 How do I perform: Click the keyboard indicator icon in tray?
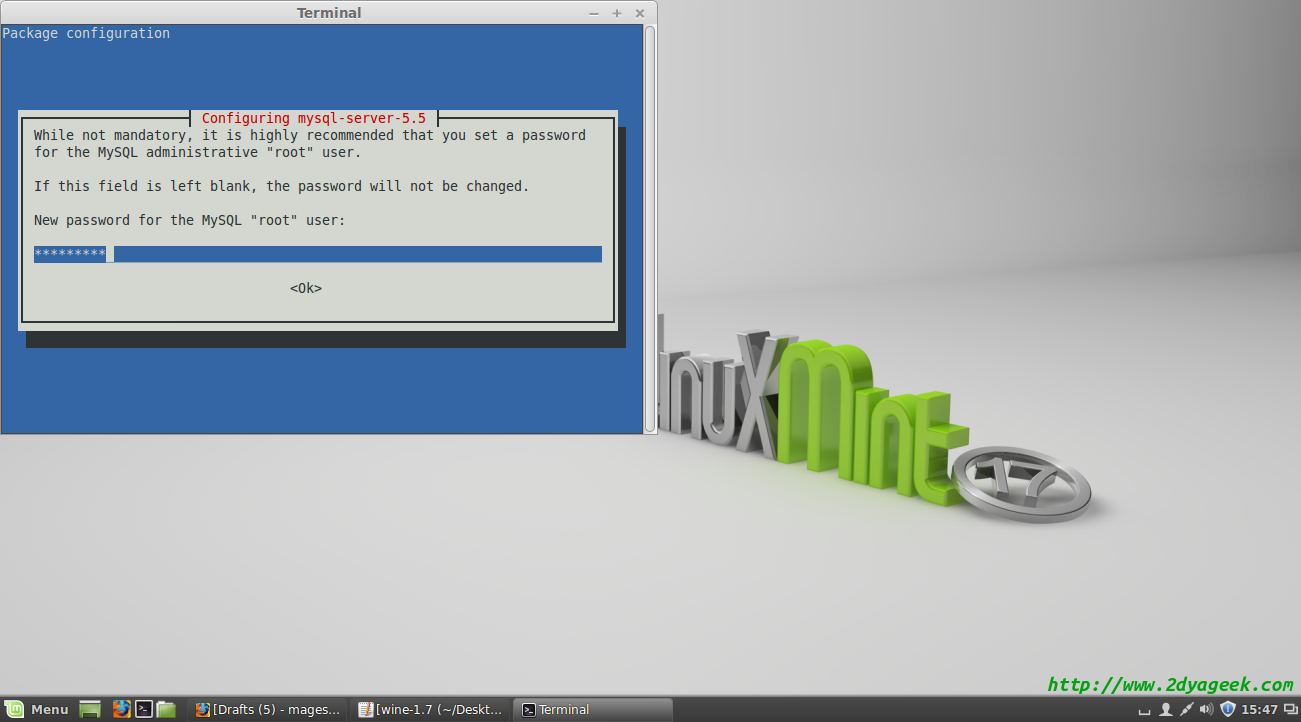(x=1146, y=710)
